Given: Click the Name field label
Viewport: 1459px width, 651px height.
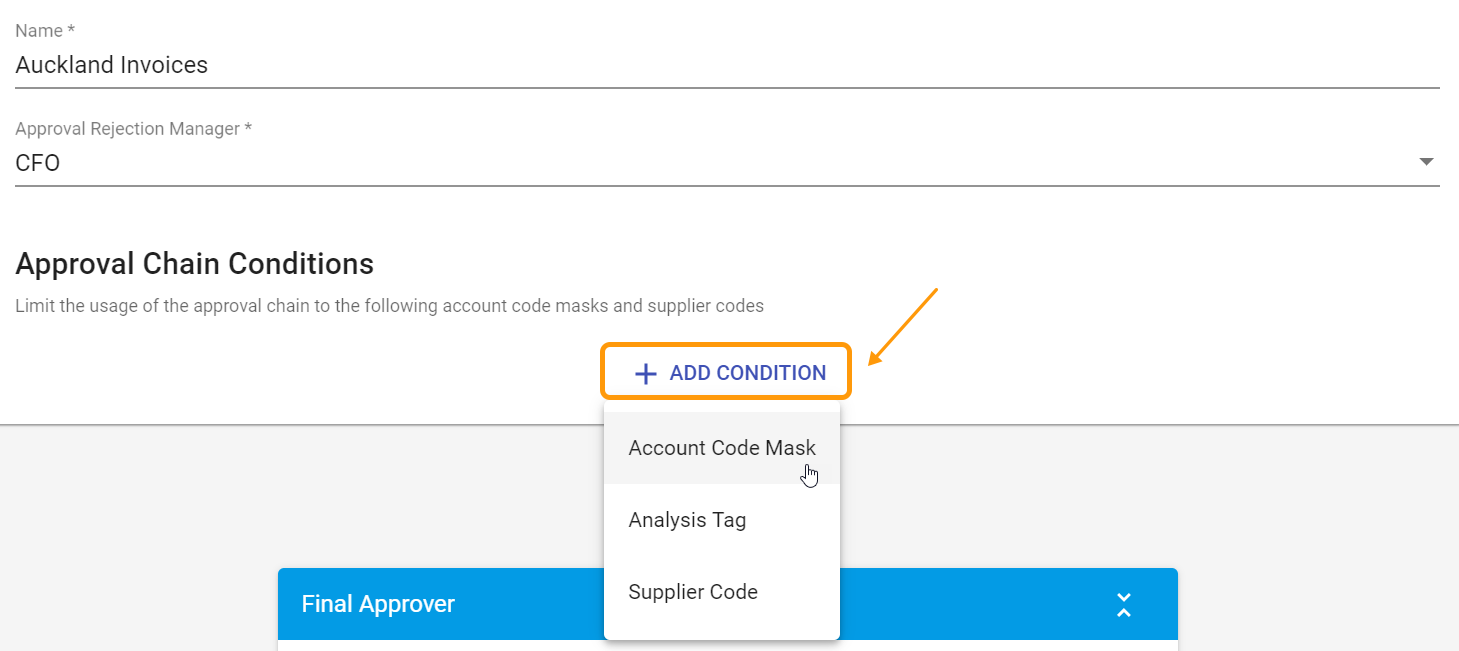Looking at the screenshot, I should click(44, 30).
